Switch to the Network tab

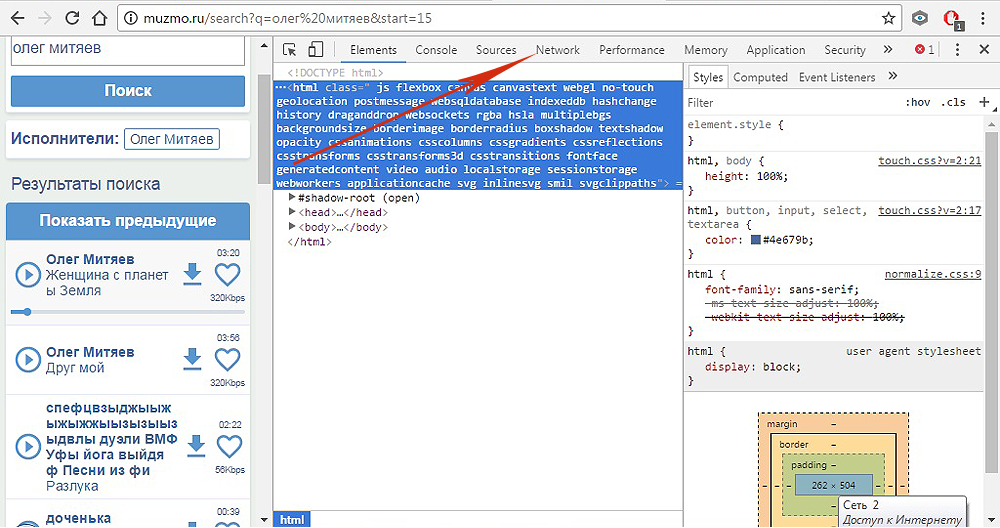[x=557, y=50]
